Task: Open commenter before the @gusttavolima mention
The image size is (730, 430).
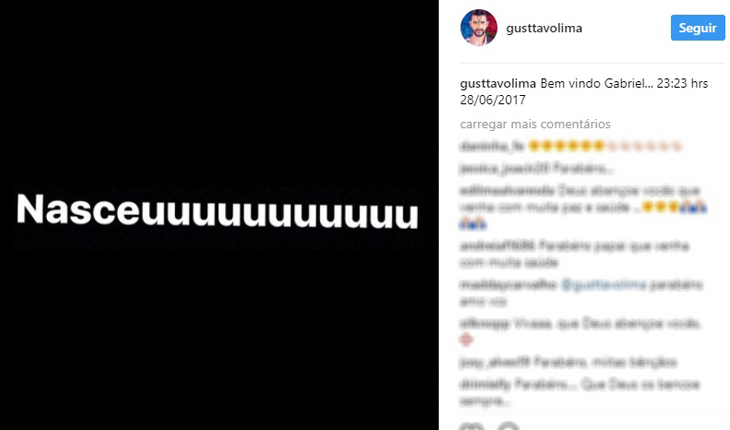Action: [x=508, y=284]
